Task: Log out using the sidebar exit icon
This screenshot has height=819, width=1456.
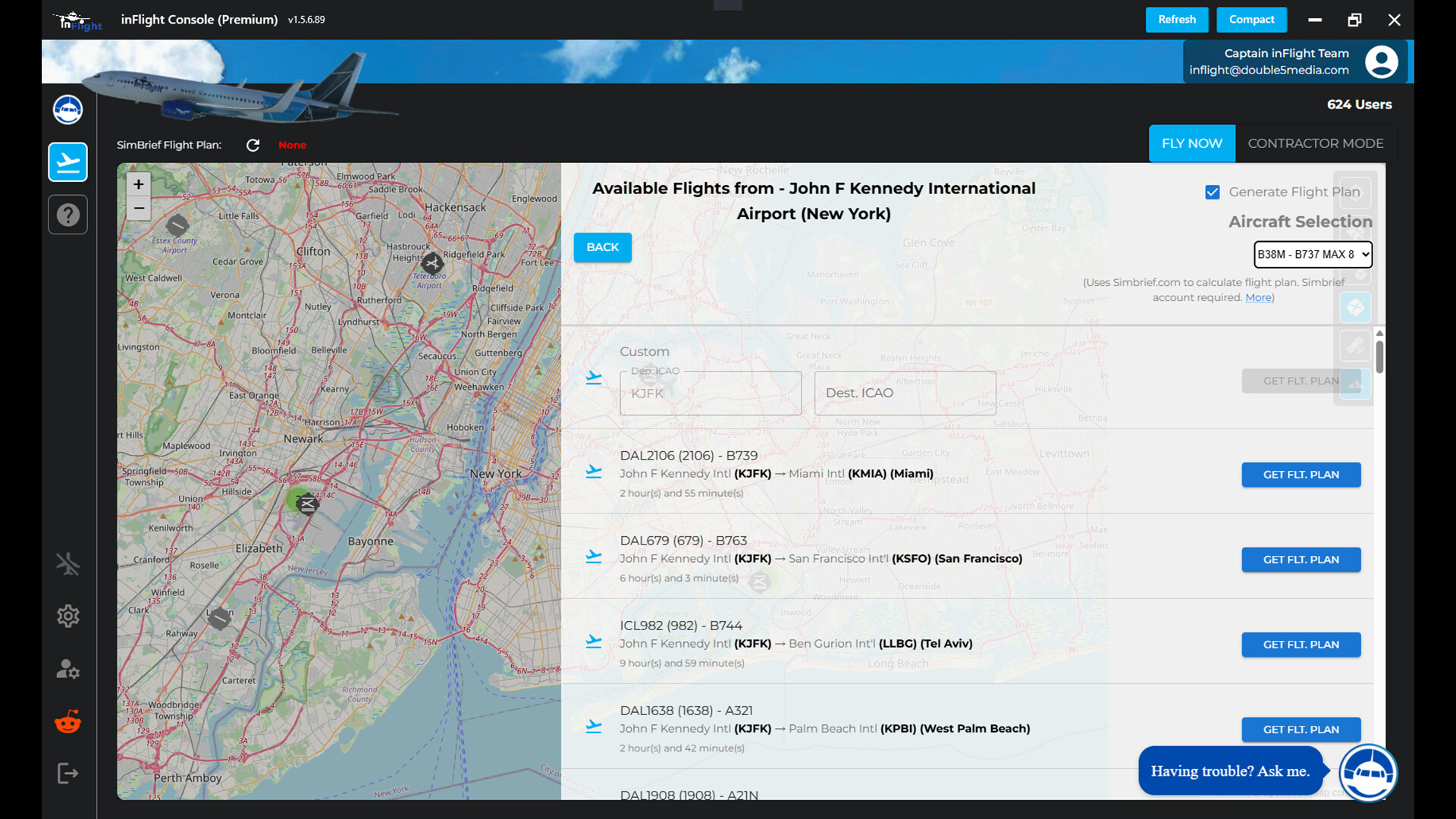Action: pyautogui.click(x=67, y=773)
